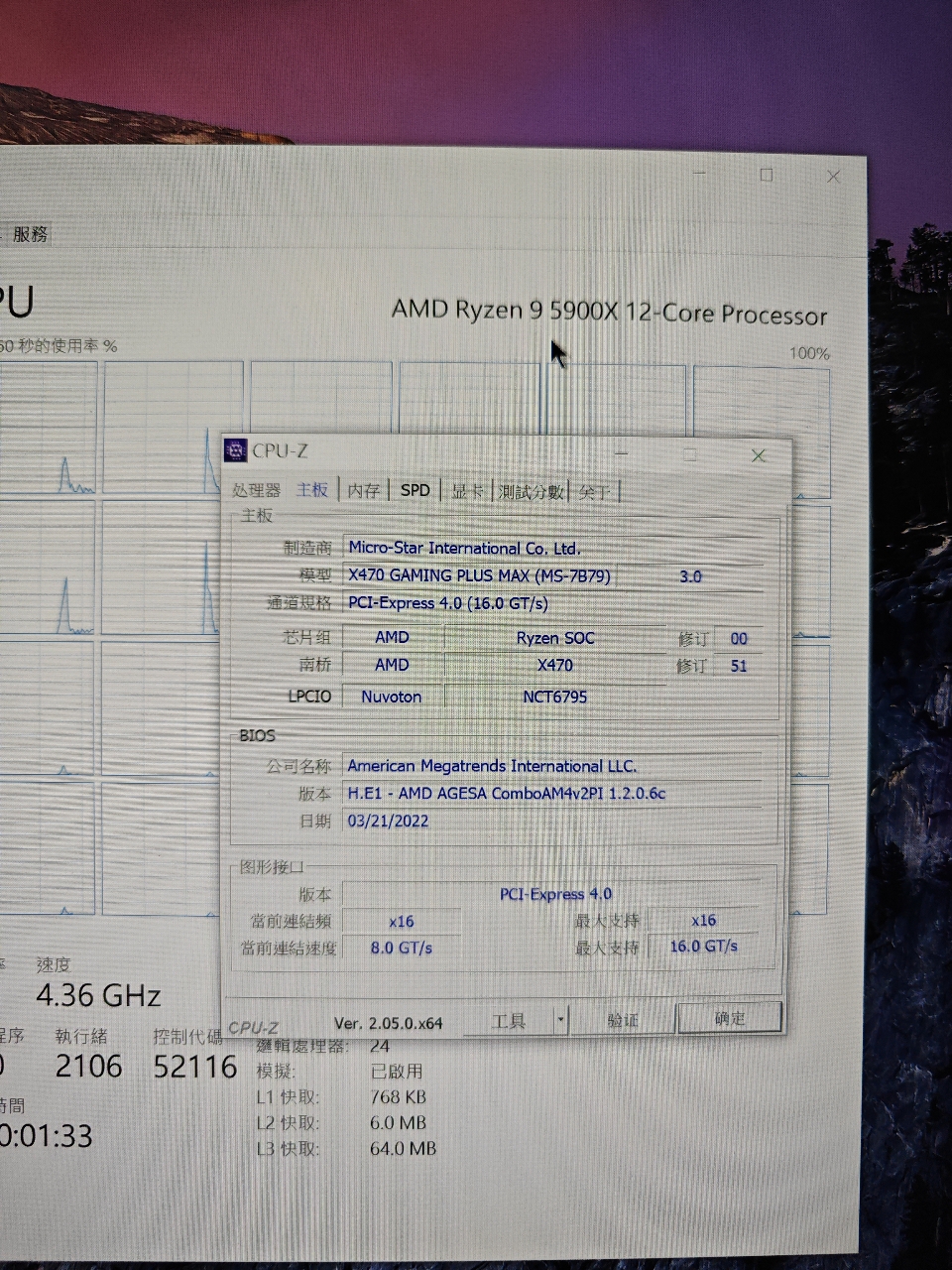
Task: Click the graphic interface PCI-Express 4.0 version
Action: click(x=554, y=894)
